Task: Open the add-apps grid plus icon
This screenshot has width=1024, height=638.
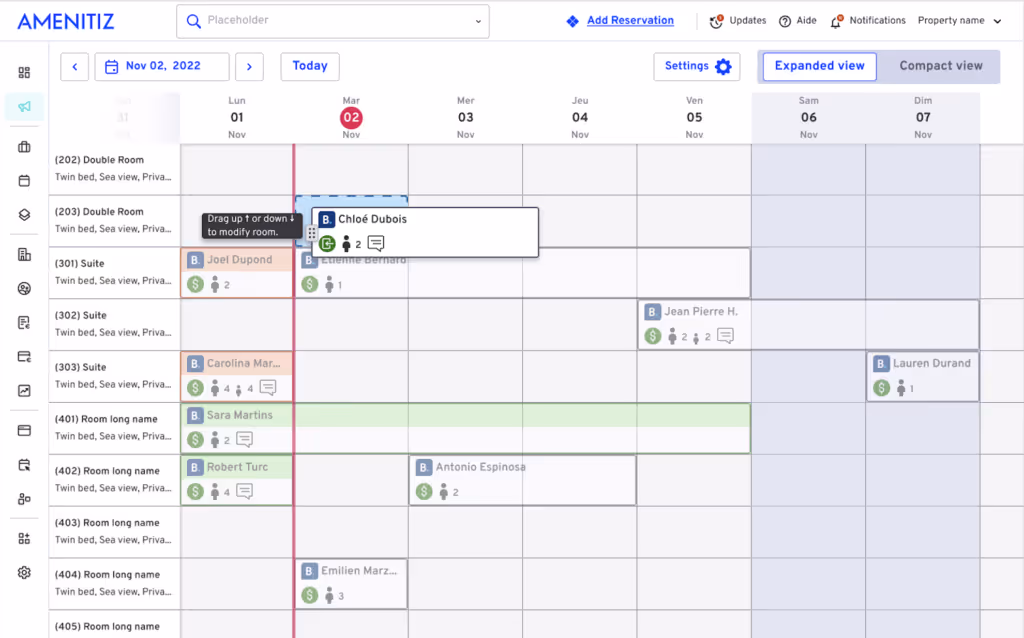Action: [x=24, y=539]
